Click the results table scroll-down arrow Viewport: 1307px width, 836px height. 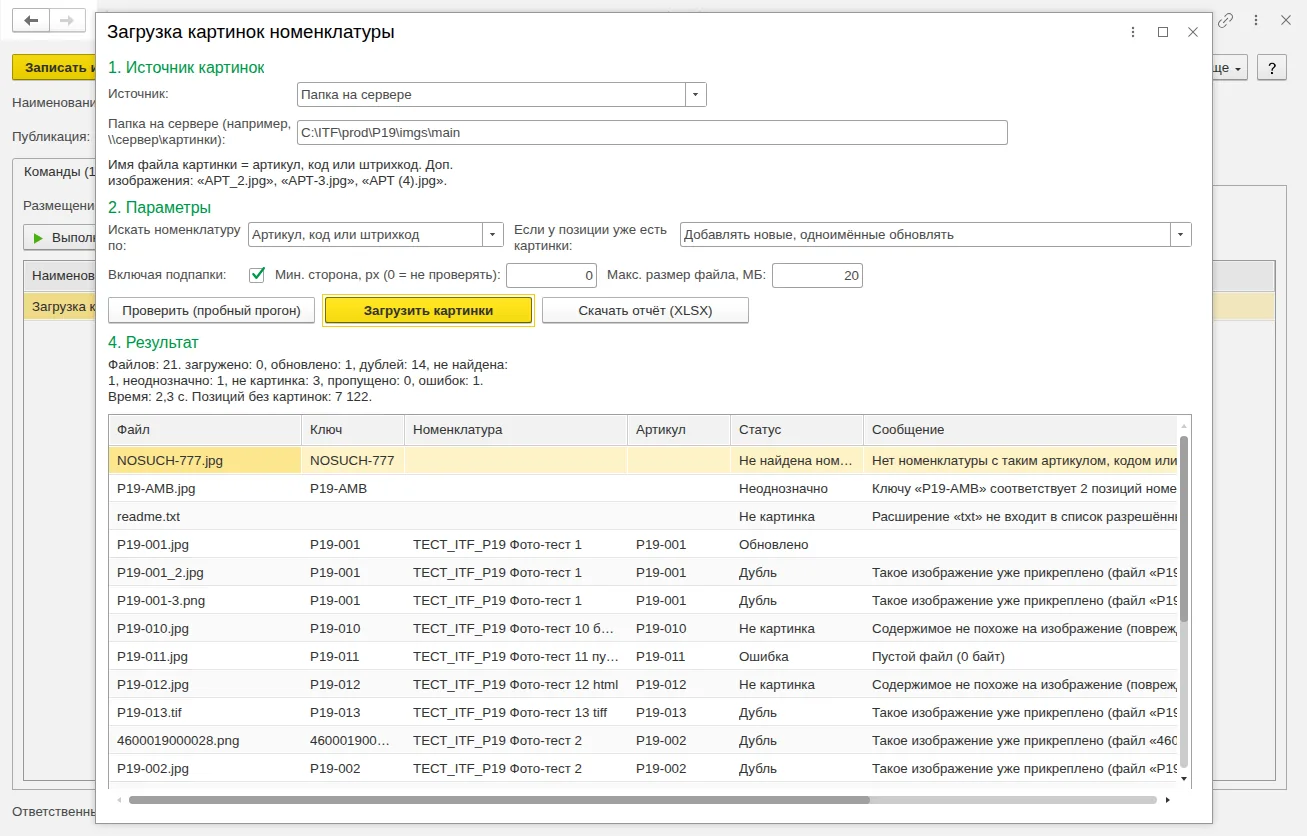pyautogui.click(x=1184, y=778)
